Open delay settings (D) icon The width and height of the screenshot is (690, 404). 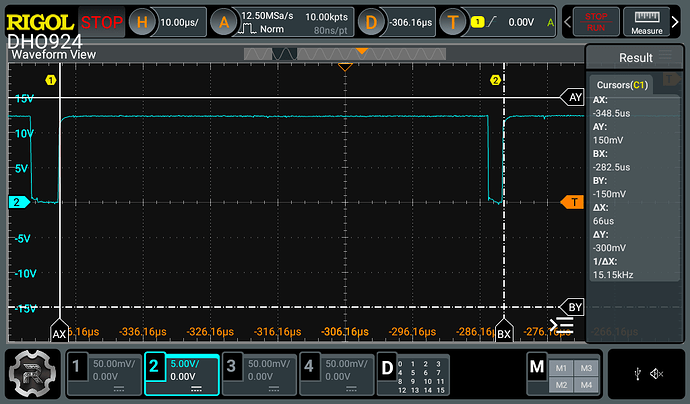click(372, 21)
